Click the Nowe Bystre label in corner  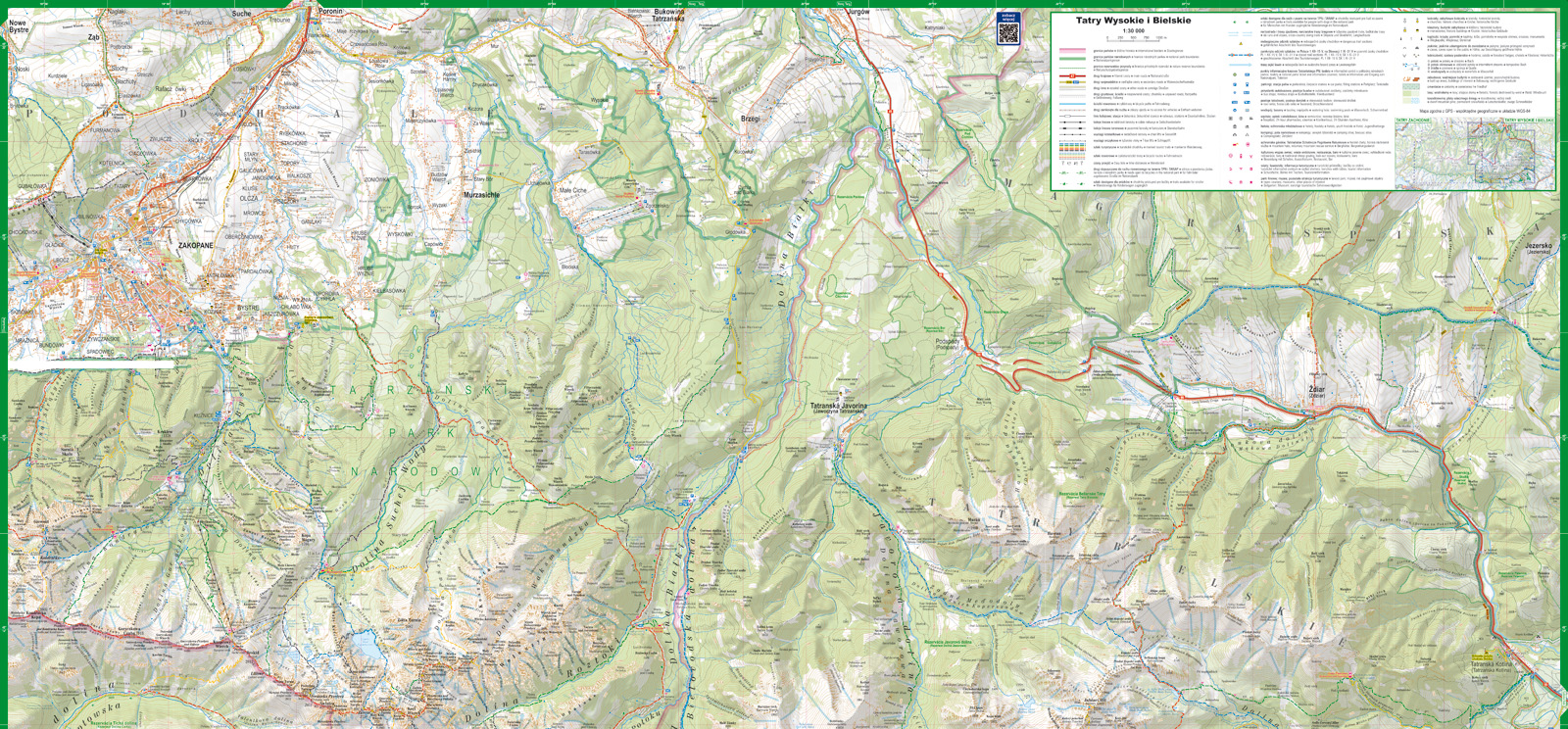19,26
